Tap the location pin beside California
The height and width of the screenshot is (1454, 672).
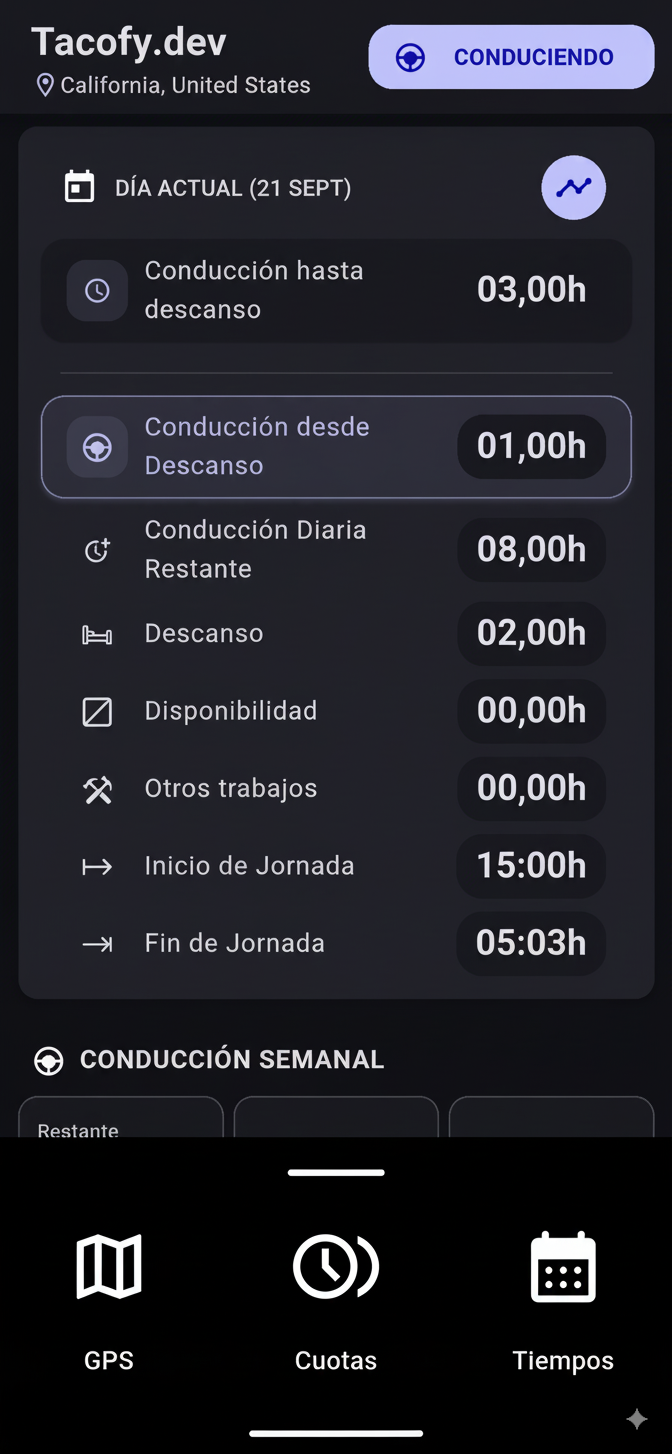pos(44,85)
